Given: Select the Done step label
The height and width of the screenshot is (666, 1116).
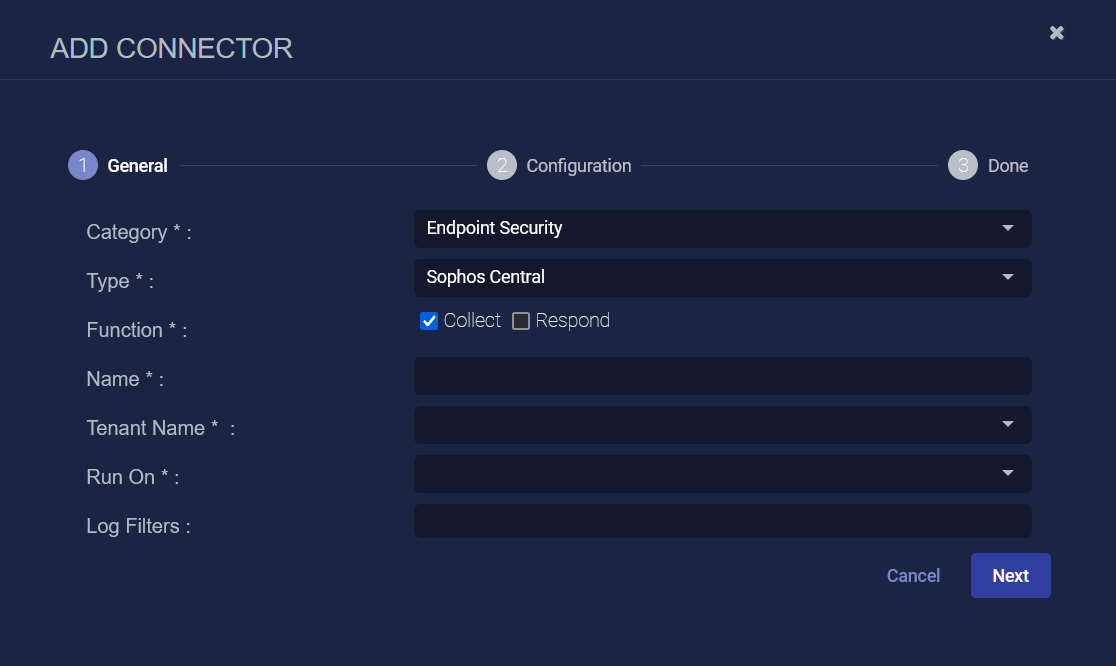Looking at the screenshot, I should click(x=1007, y=166).
